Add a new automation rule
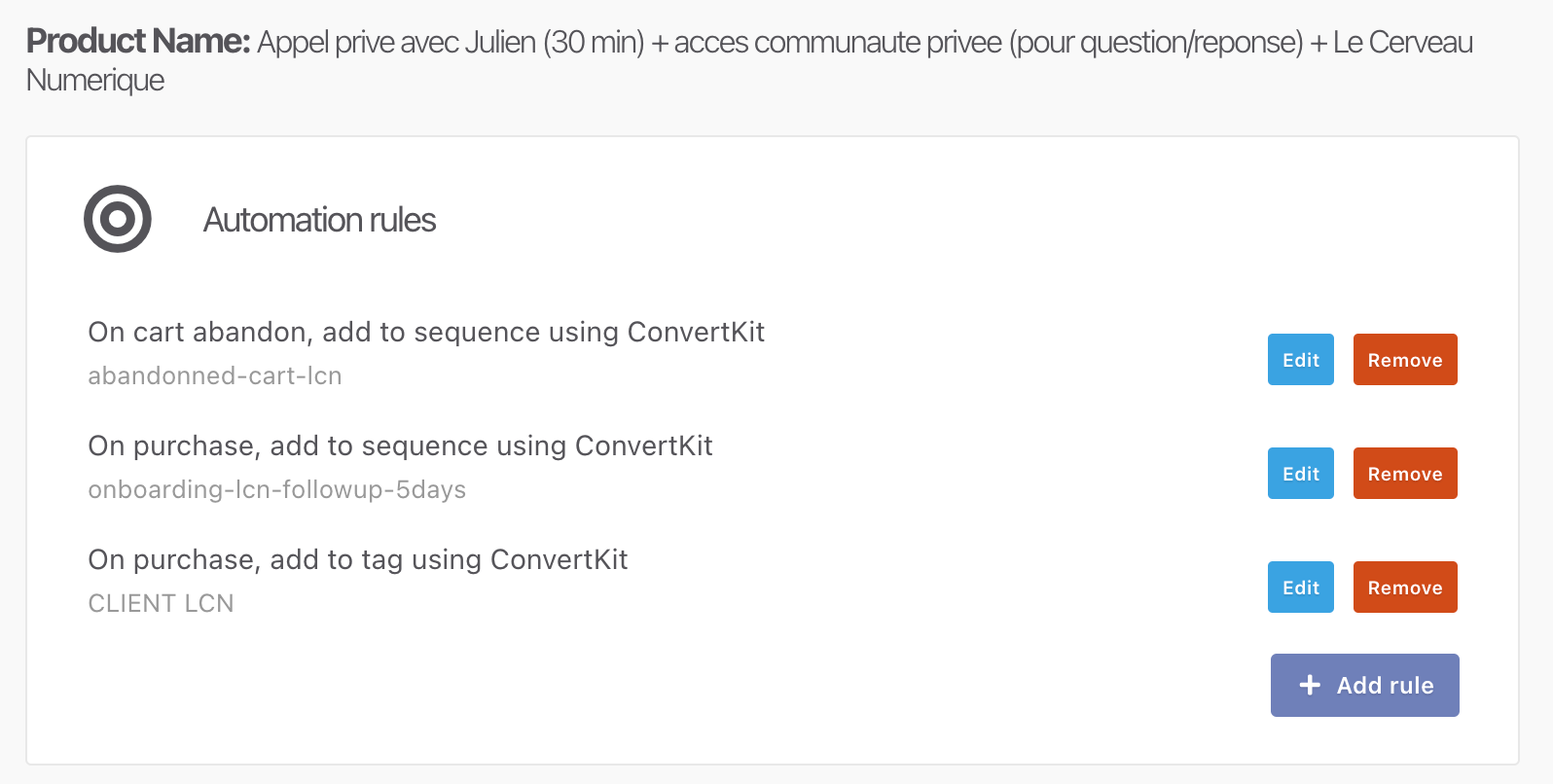 click(1364, 685)
